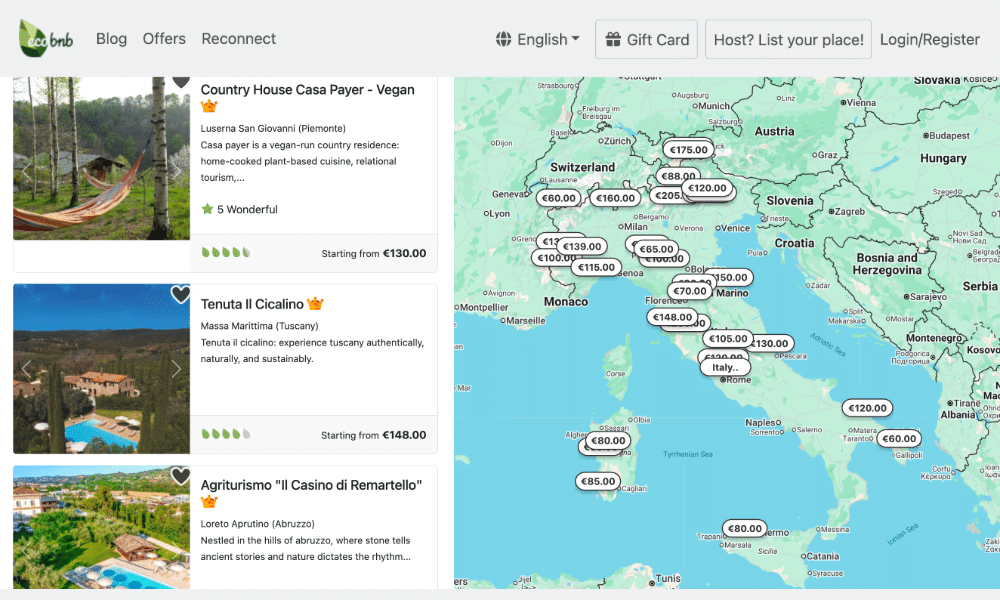Image resolution: width=1000 pixels, height=600 pixels.
Task: Select the €150.00 marker near San Marino
Action: [x=732, y=277]
